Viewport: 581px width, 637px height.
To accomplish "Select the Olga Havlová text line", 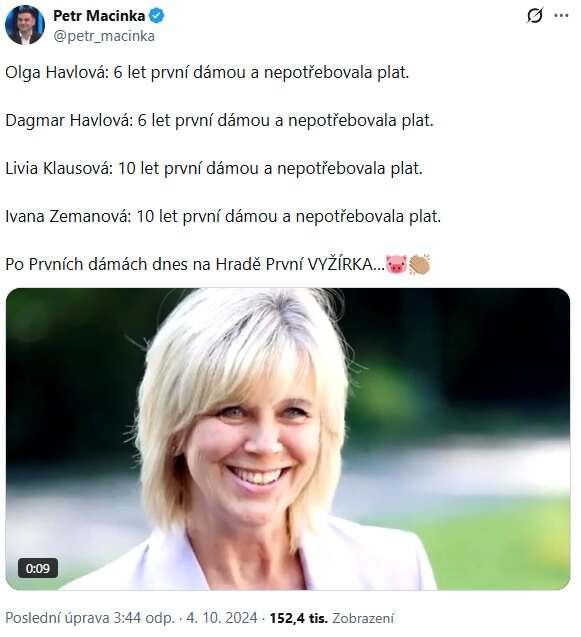I will click(207, 73).
